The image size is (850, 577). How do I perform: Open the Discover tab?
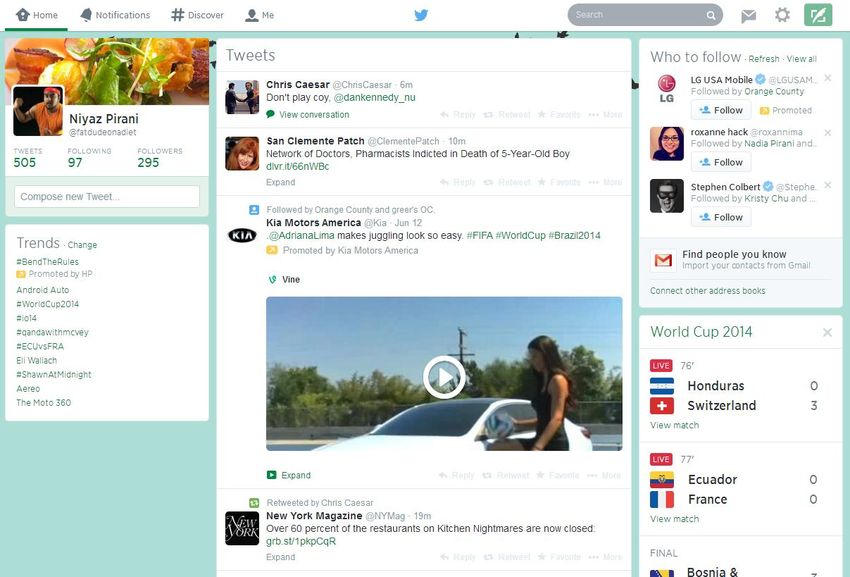pyautogui.click(x=197, y=15)
